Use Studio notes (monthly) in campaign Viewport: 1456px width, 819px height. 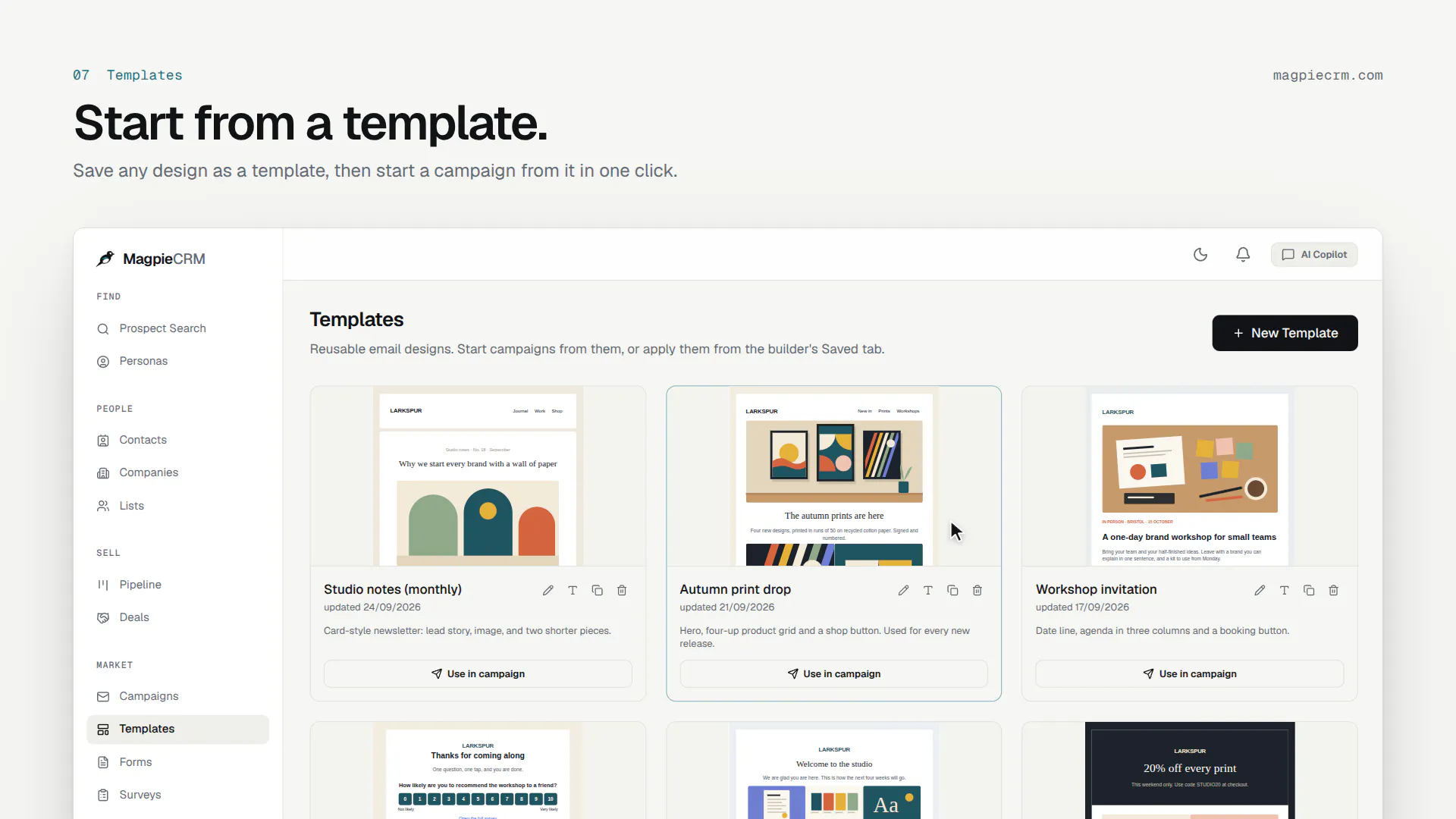coord(478,673)
